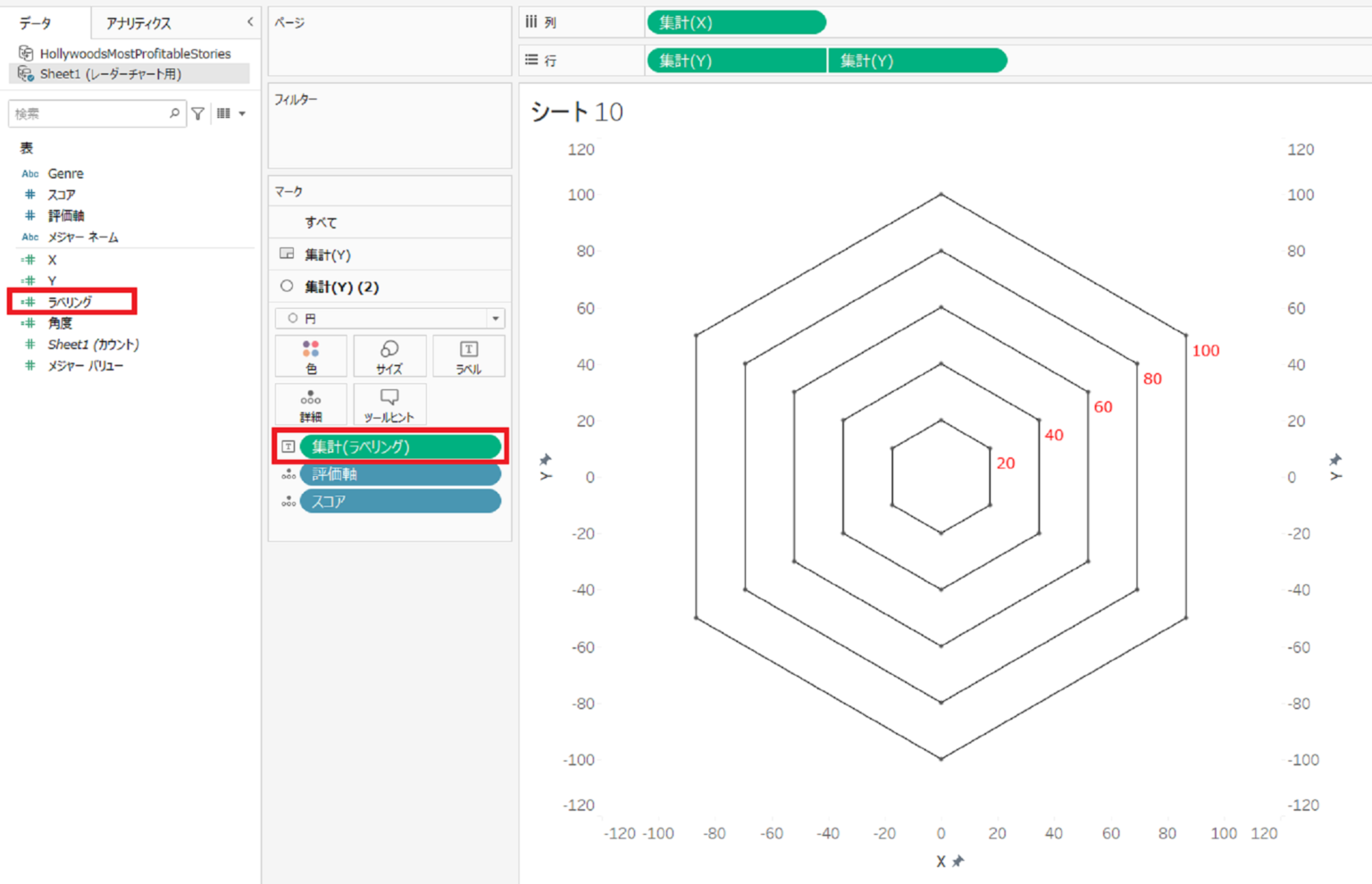Open the Color (色) mark card
Image resolution: width=1372 pixels, height=884 pixels.
pyautogui.click(x=311, y=356)
